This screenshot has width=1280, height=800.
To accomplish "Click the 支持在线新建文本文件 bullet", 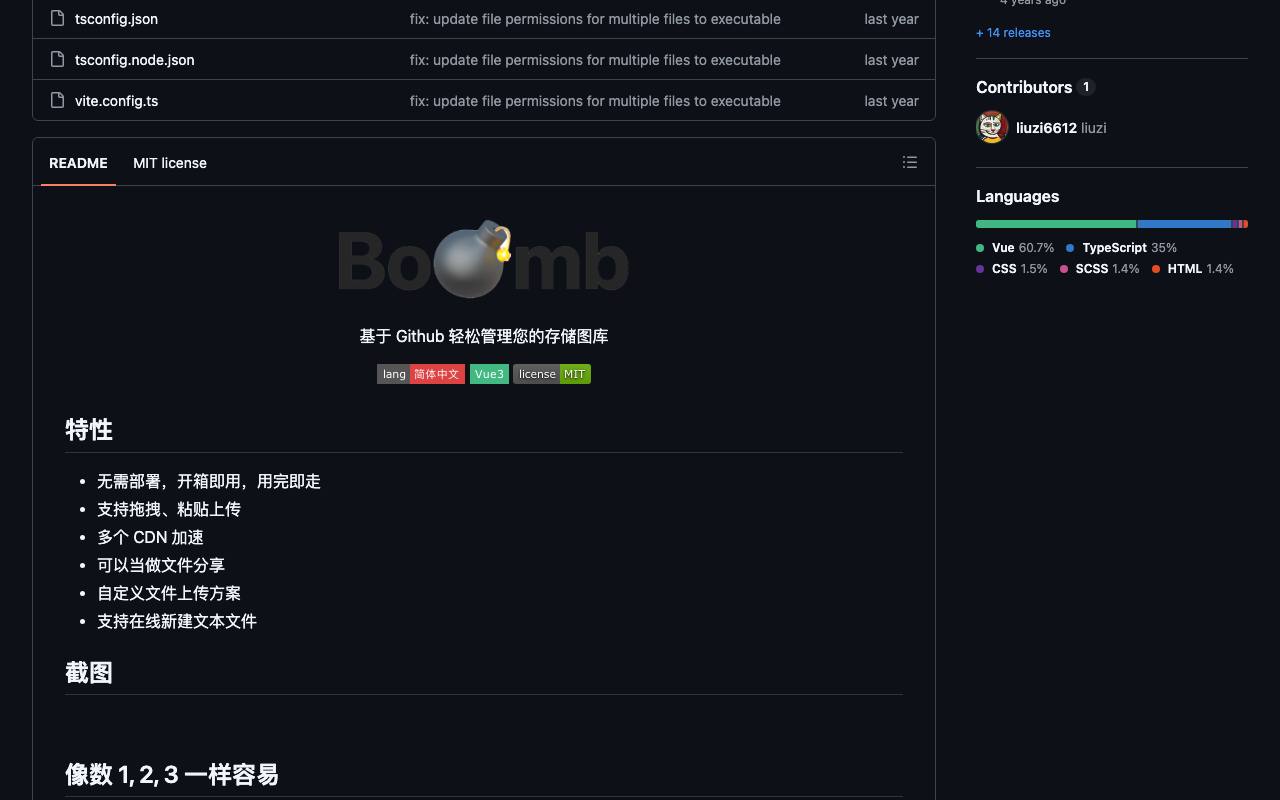I will pos(177,621).
